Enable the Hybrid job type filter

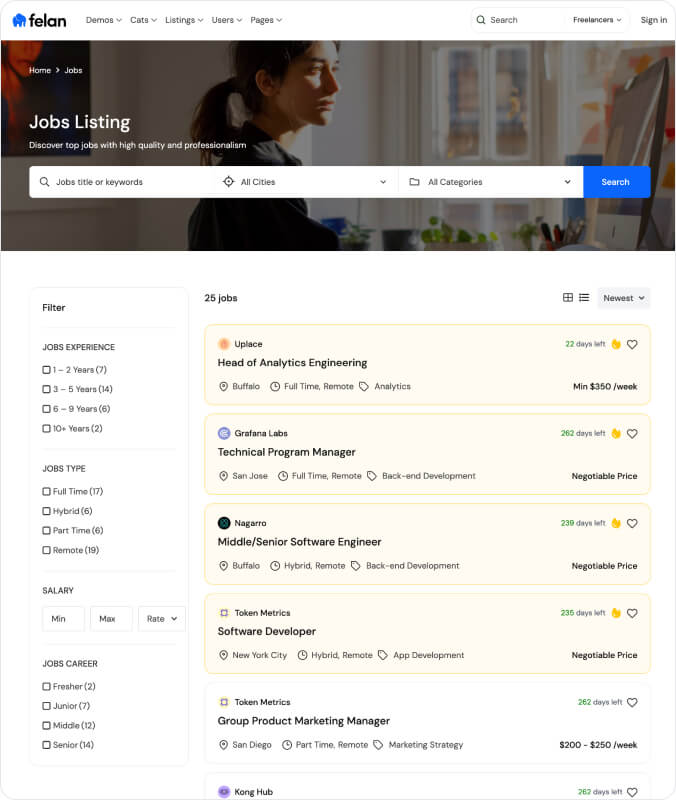(46, 511)
